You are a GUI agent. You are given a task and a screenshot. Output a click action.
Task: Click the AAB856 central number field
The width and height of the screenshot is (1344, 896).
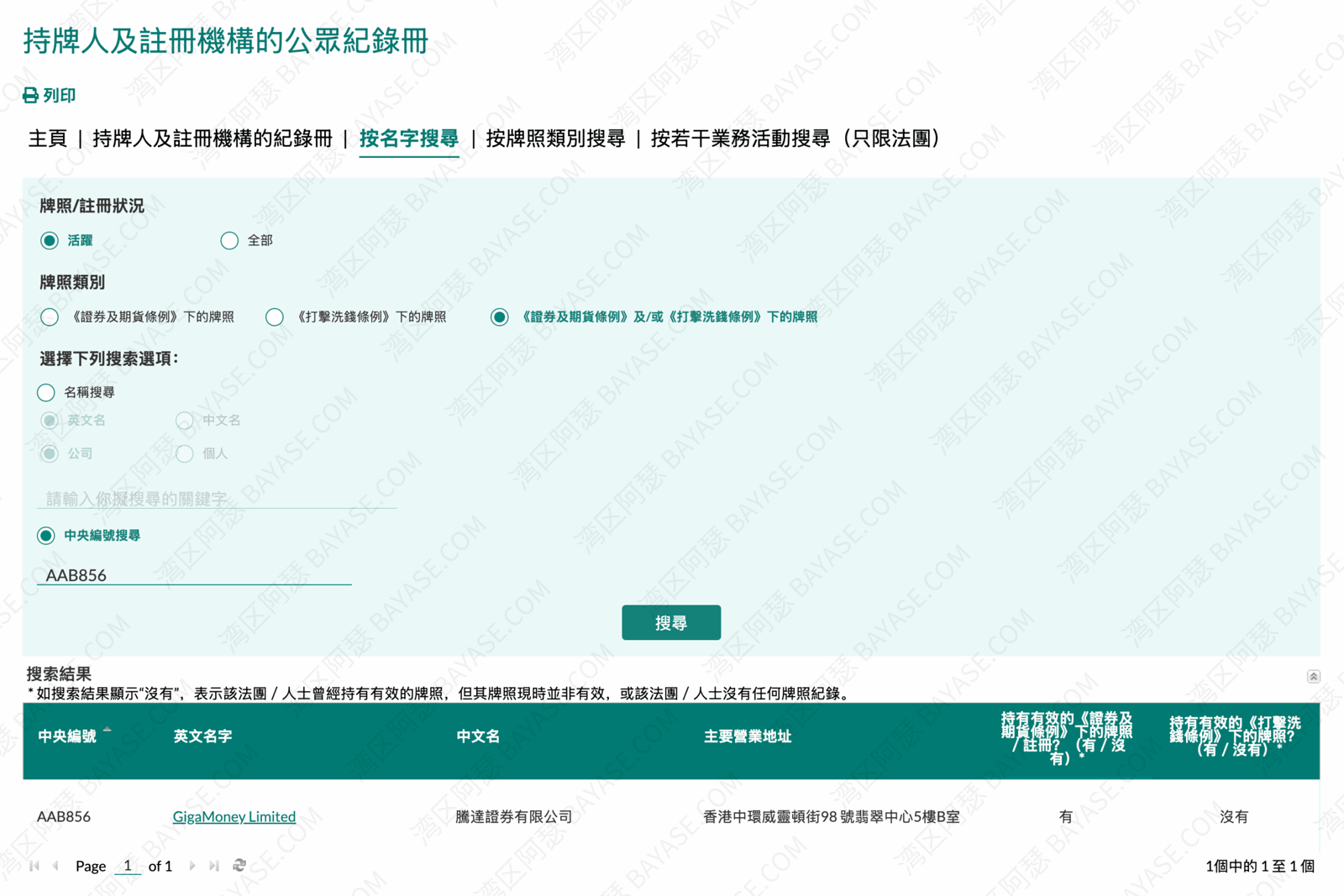coord(194,574)
